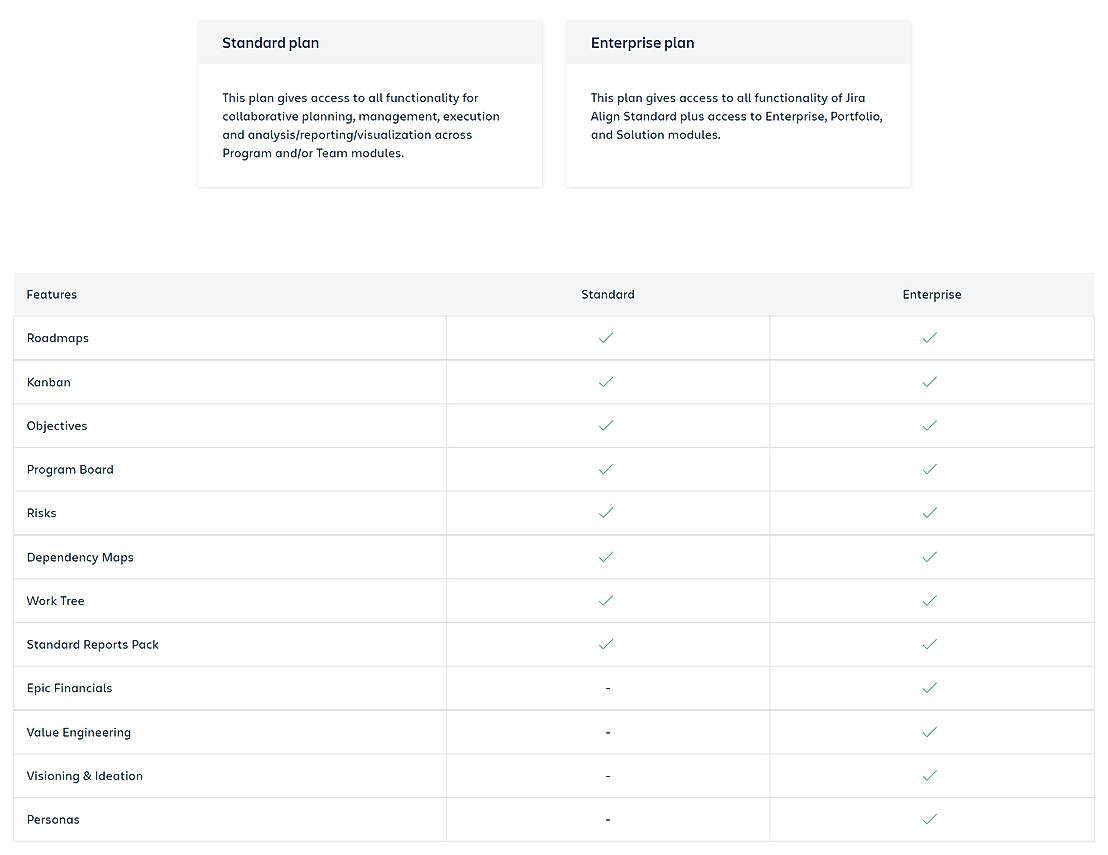The image size is (1108, 855).
Task: Click the Enterprise plan description text
Action: [x=736, y=117]
